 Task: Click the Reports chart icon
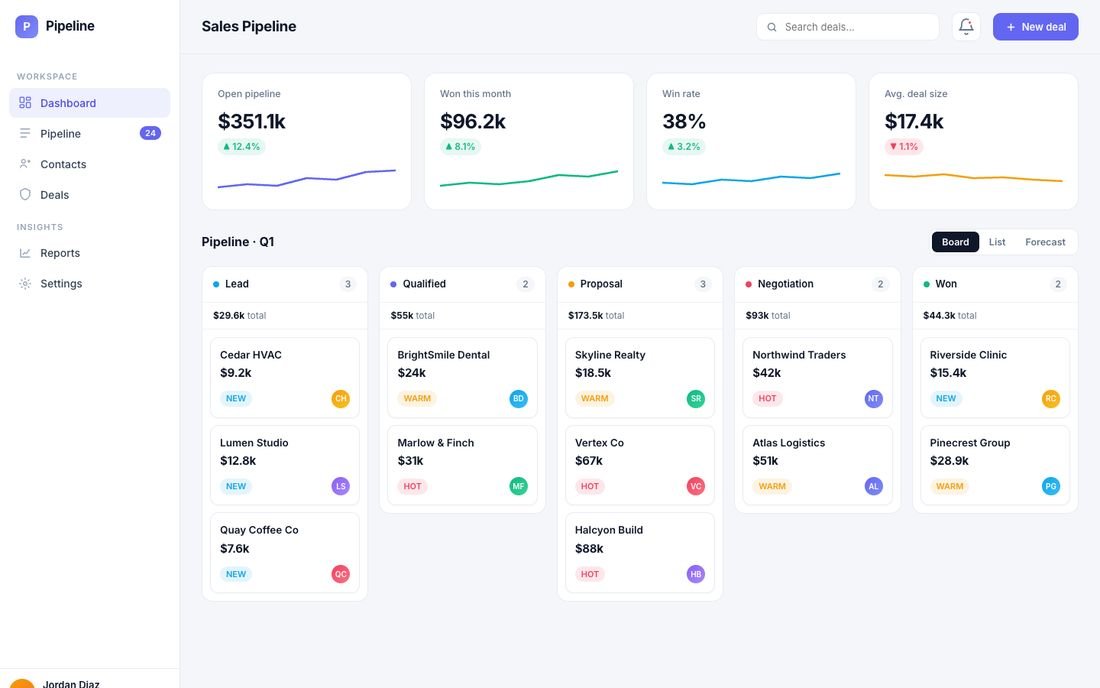tap(25, 252)
